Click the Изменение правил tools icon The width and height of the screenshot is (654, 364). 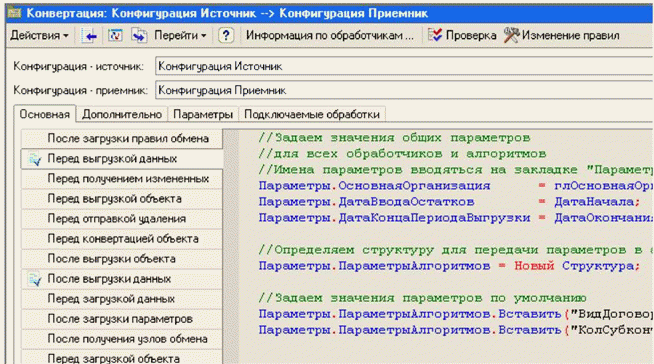[x=511, y=35]
